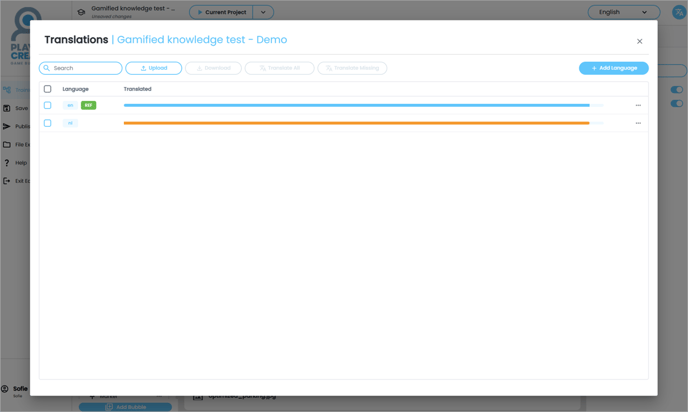Click the orange progress bar of nl language
The image size is (688, 412).
click(x=364, y=123)
